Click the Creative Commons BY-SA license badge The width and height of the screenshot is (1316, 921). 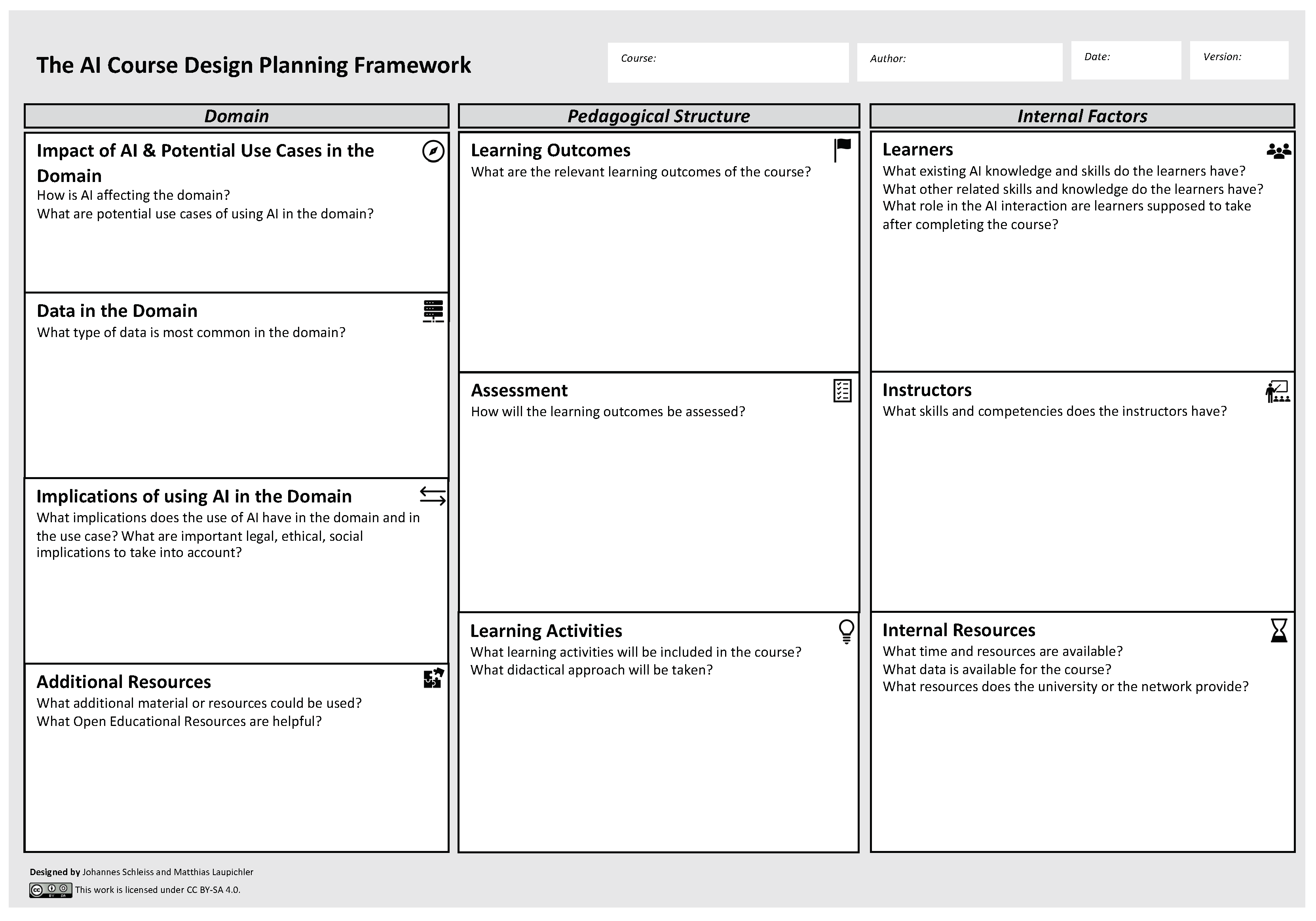(50, 890)
